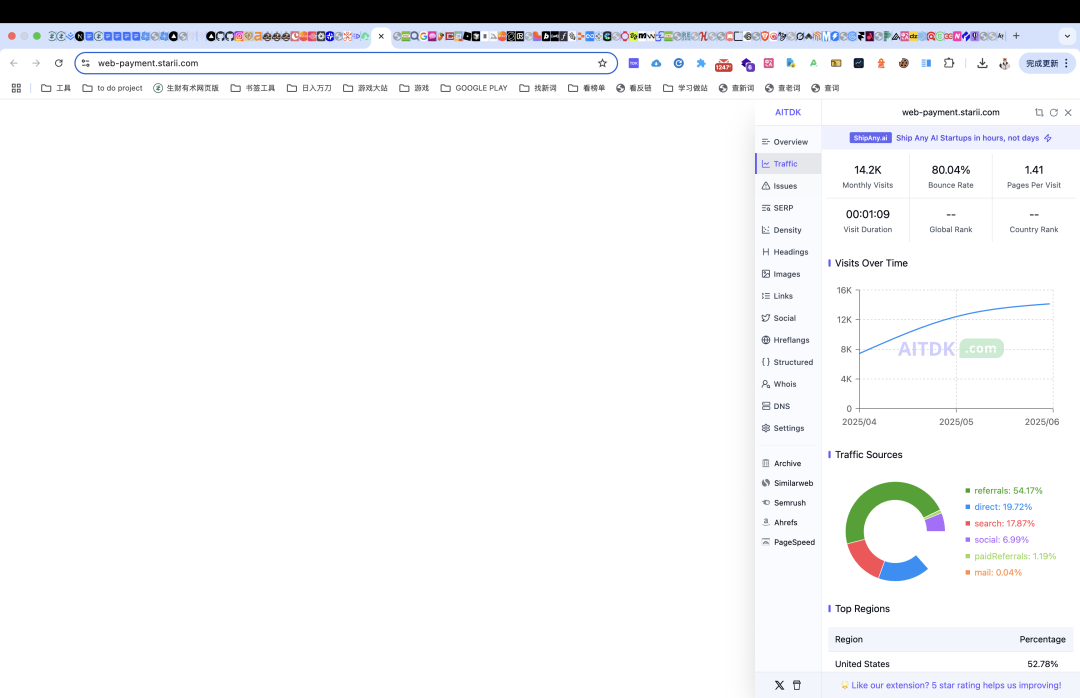1080x698 pixels.
Task: Click the United States region row
Action: pyautogui.click(x=951, y=664)
